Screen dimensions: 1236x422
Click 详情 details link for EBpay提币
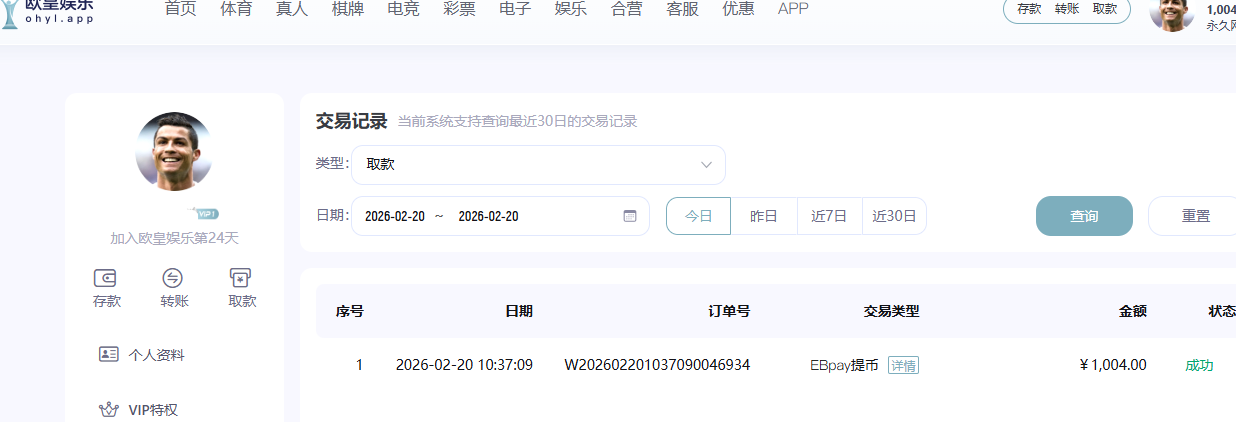[x=903, y=365]
